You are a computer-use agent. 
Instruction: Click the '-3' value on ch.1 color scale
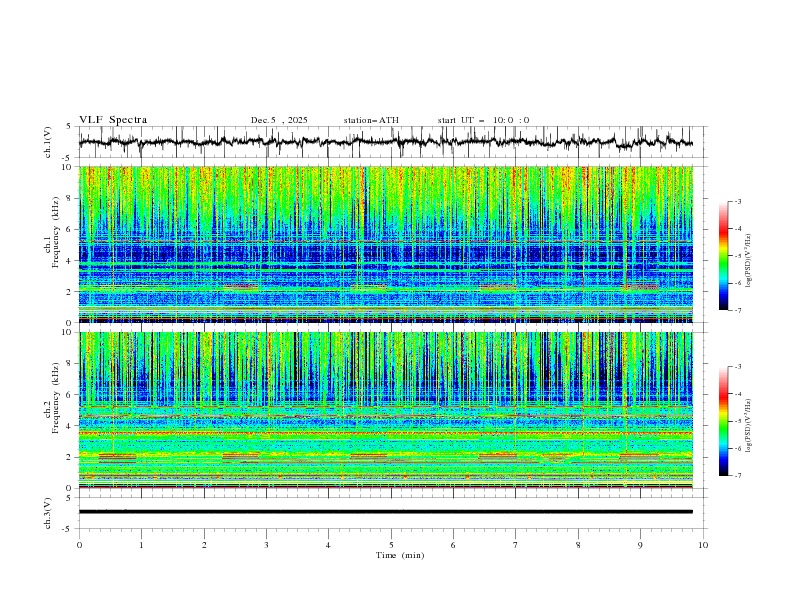737,201
